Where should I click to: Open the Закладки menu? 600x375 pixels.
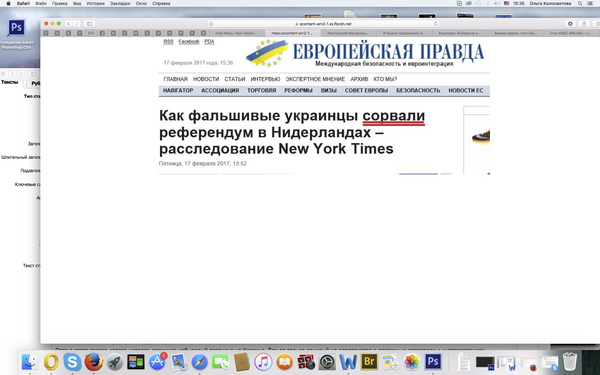coord(120,3)
